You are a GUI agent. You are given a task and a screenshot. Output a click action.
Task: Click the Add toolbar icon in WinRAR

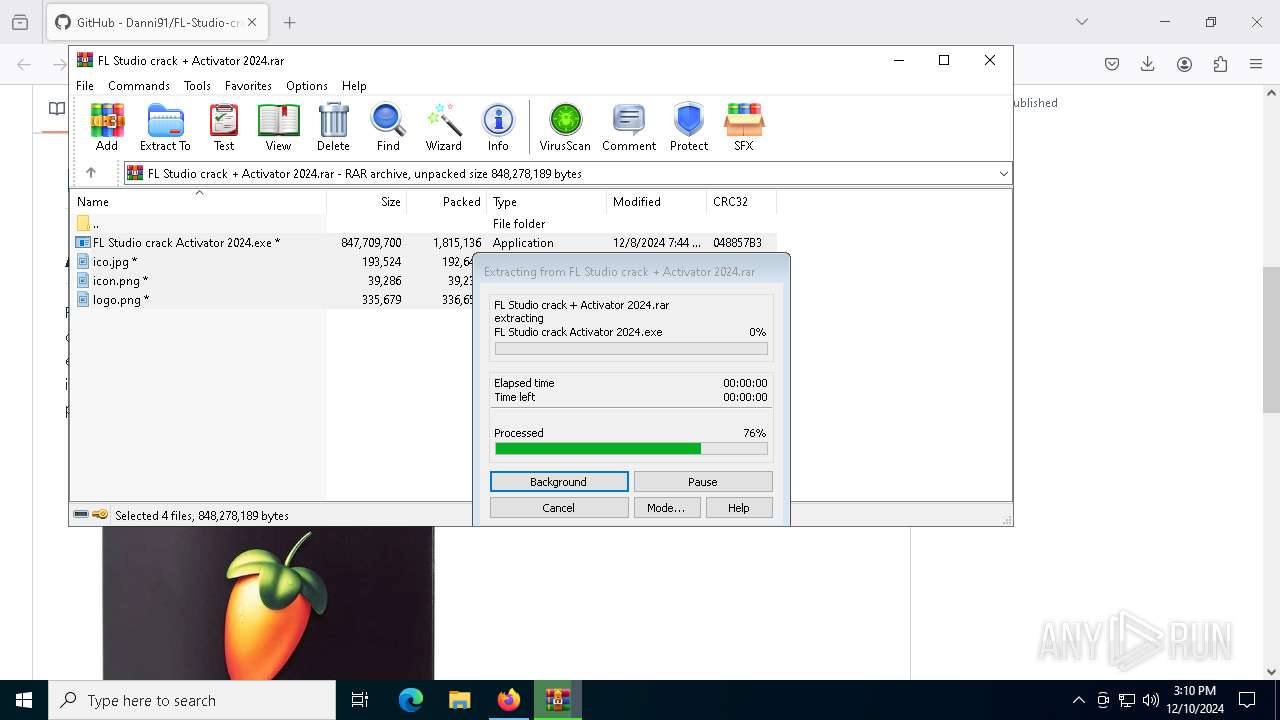click(x=107, y=127)
